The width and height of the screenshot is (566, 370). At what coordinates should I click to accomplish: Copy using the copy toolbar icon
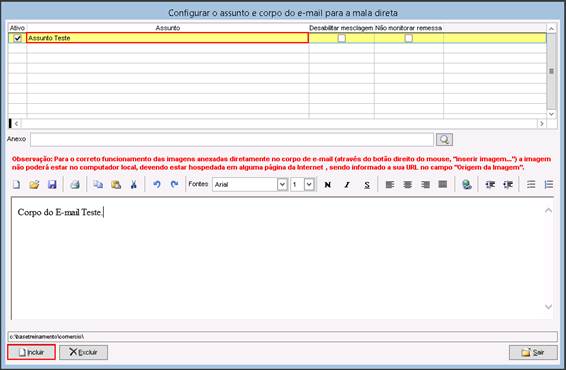tap(98, 184)
